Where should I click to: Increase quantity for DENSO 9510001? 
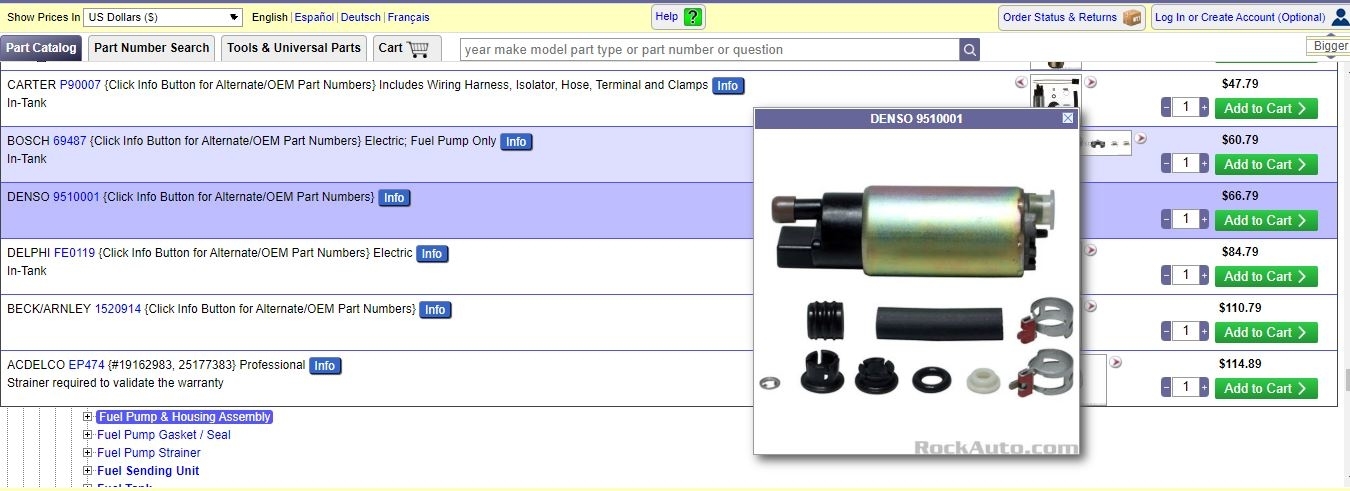1204,220
